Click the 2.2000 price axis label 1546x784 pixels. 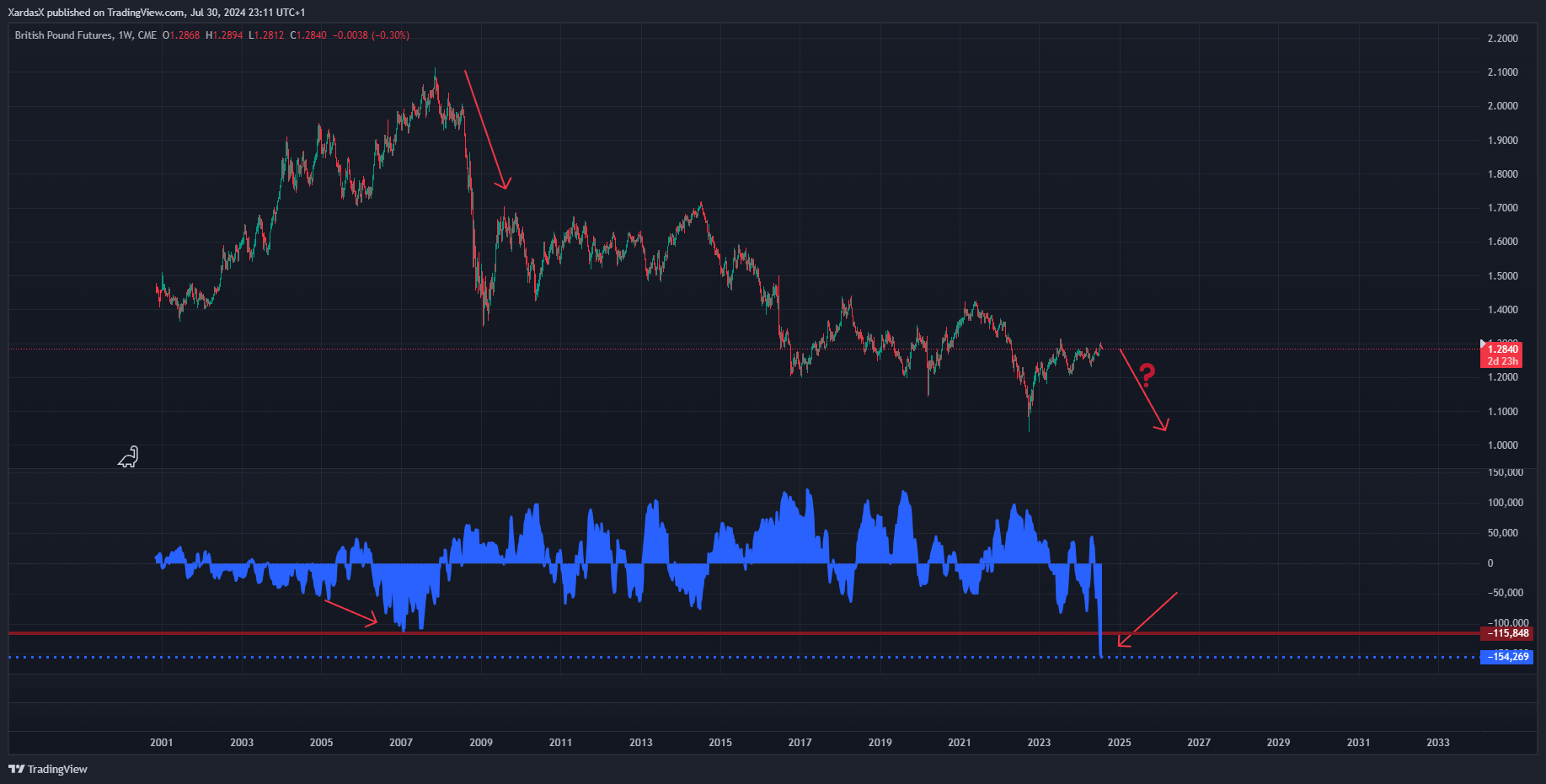point(1503,39)
